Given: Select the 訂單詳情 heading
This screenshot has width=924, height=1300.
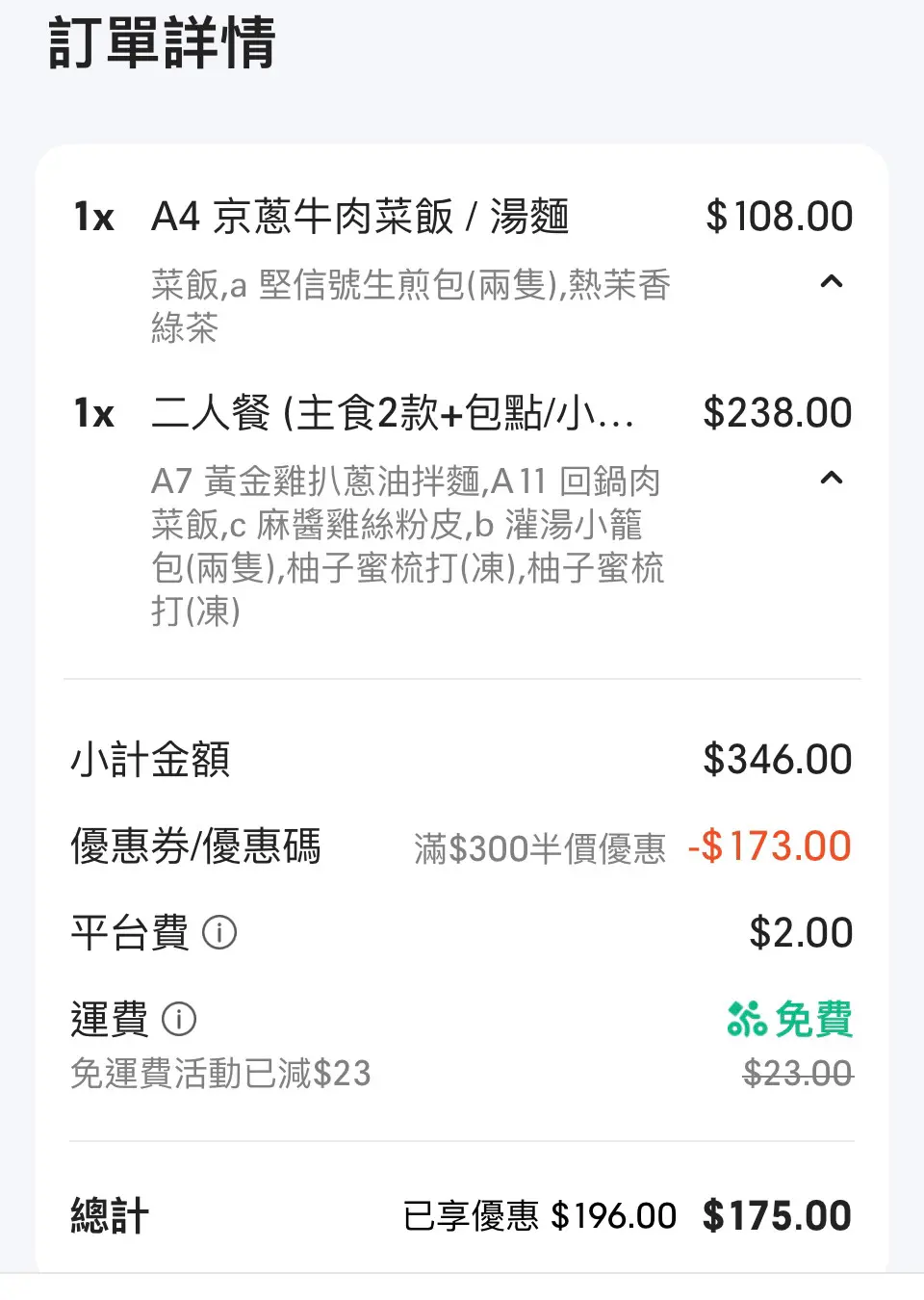Looking at the screenshot, I should point(163,43).
